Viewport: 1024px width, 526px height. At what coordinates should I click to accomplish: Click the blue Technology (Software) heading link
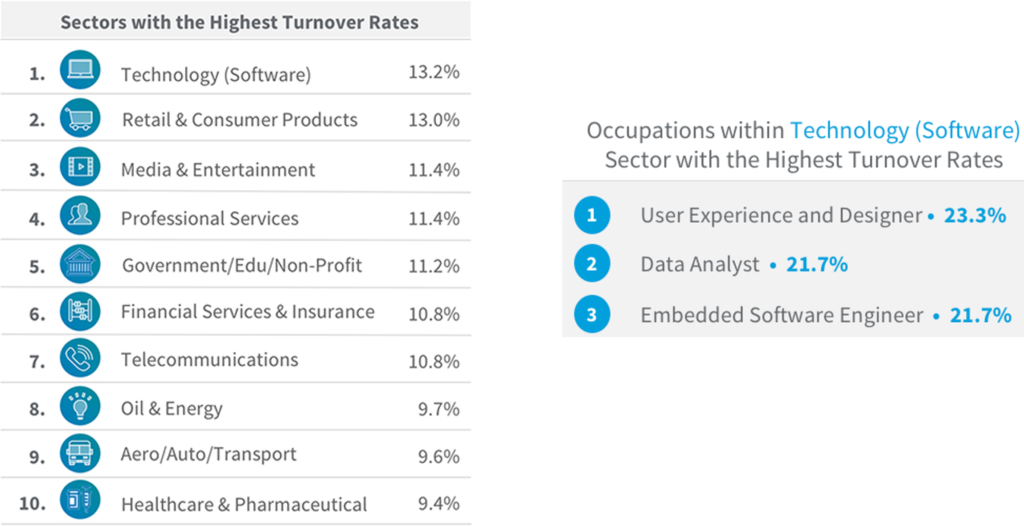click(904, 131)
